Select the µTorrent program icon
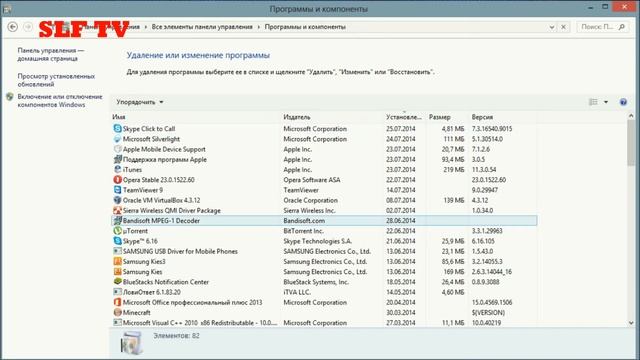 tap(118, 231)
